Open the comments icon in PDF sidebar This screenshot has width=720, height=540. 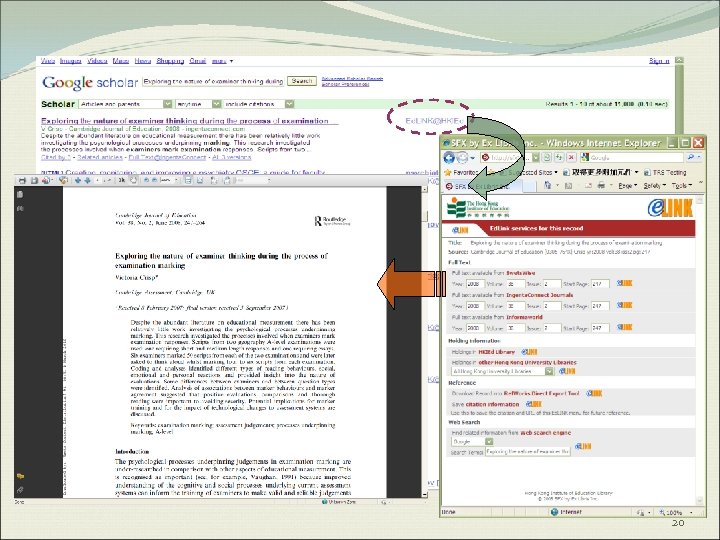[x=20, y=476]
